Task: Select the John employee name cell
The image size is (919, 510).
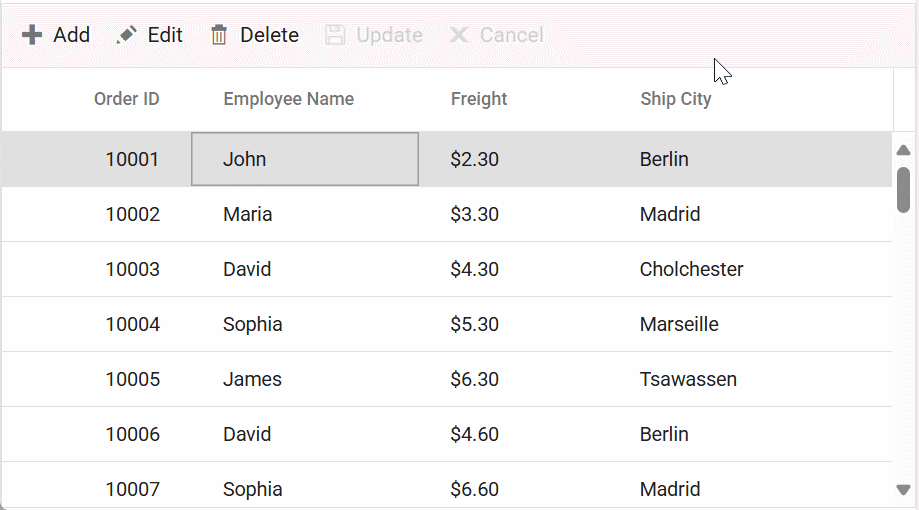Action: tap(245, 159)
